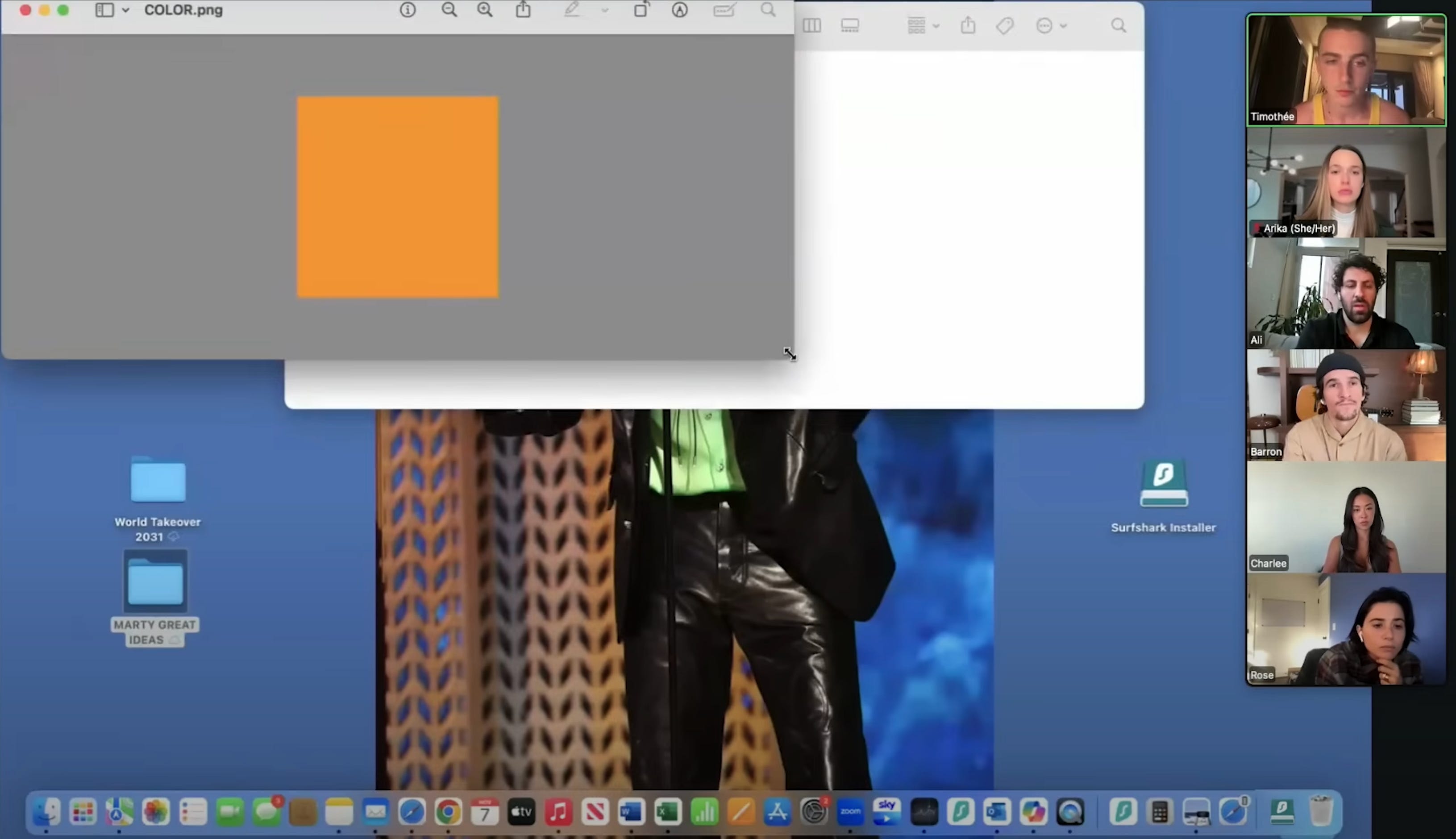
Task: Show the Markup toolbar
Action: pos(679,10)
